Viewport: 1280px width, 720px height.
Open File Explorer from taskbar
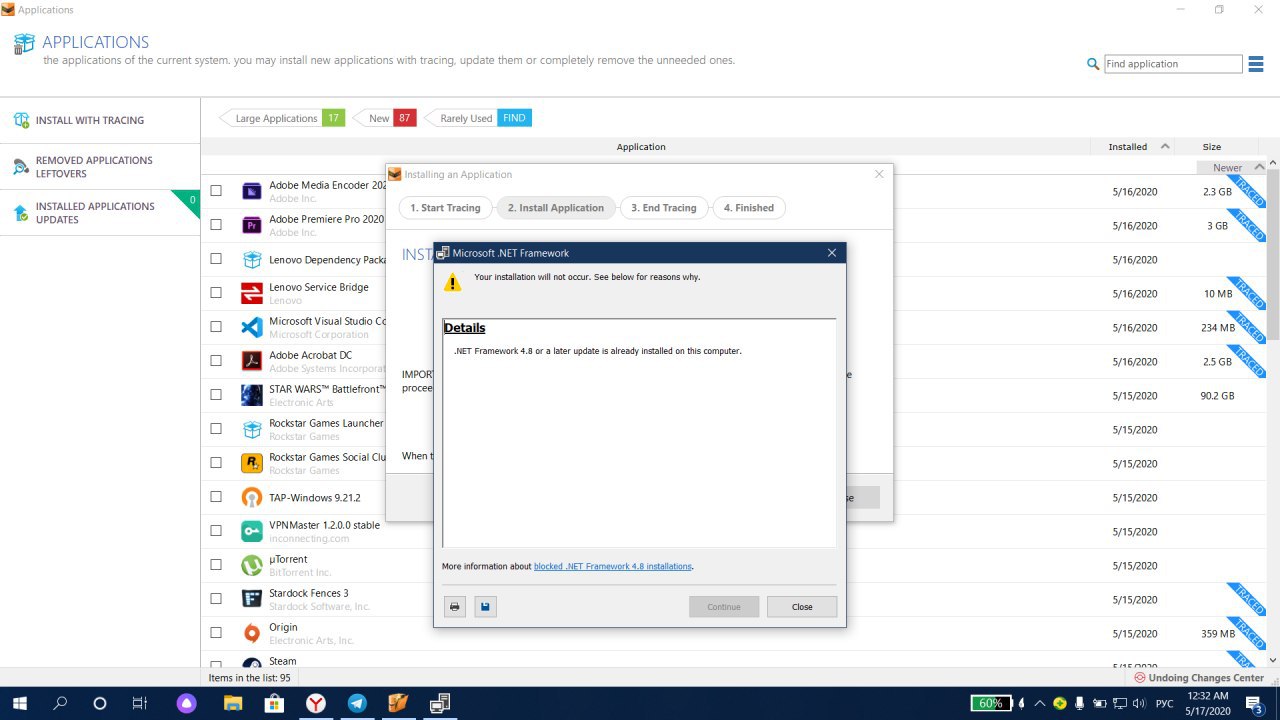tap(232, 703)
